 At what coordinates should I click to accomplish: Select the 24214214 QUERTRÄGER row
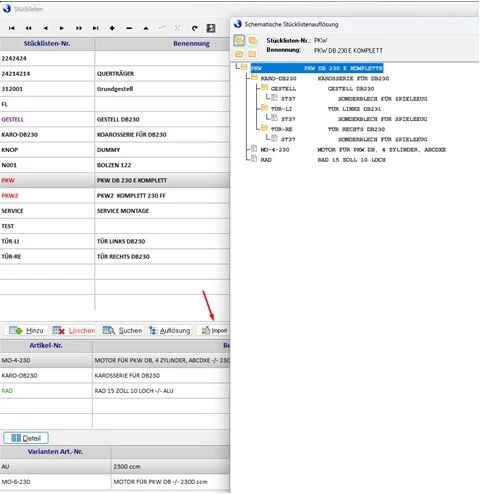(x=115, y=74)
